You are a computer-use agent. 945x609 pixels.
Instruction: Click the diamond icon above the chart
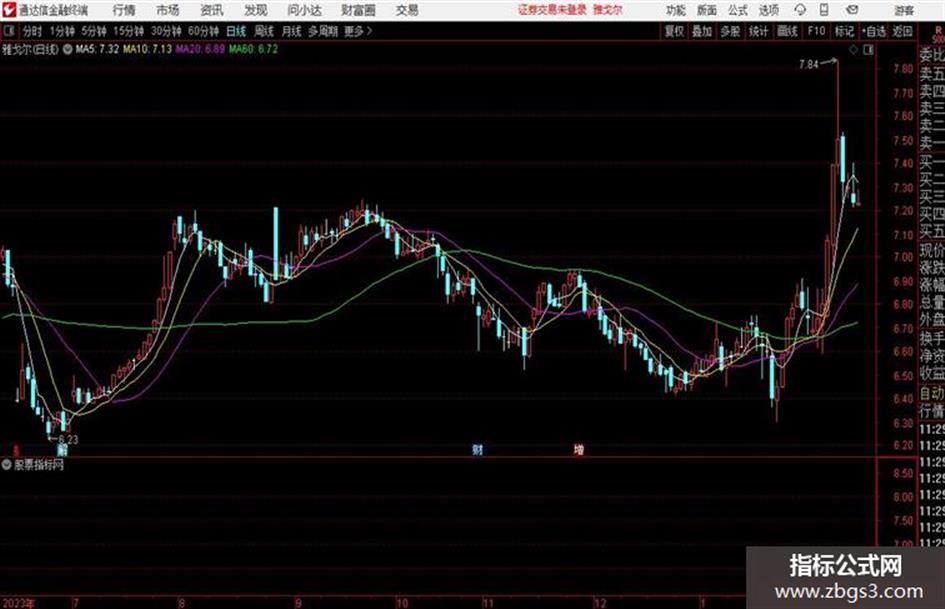(x=853, y=50)
